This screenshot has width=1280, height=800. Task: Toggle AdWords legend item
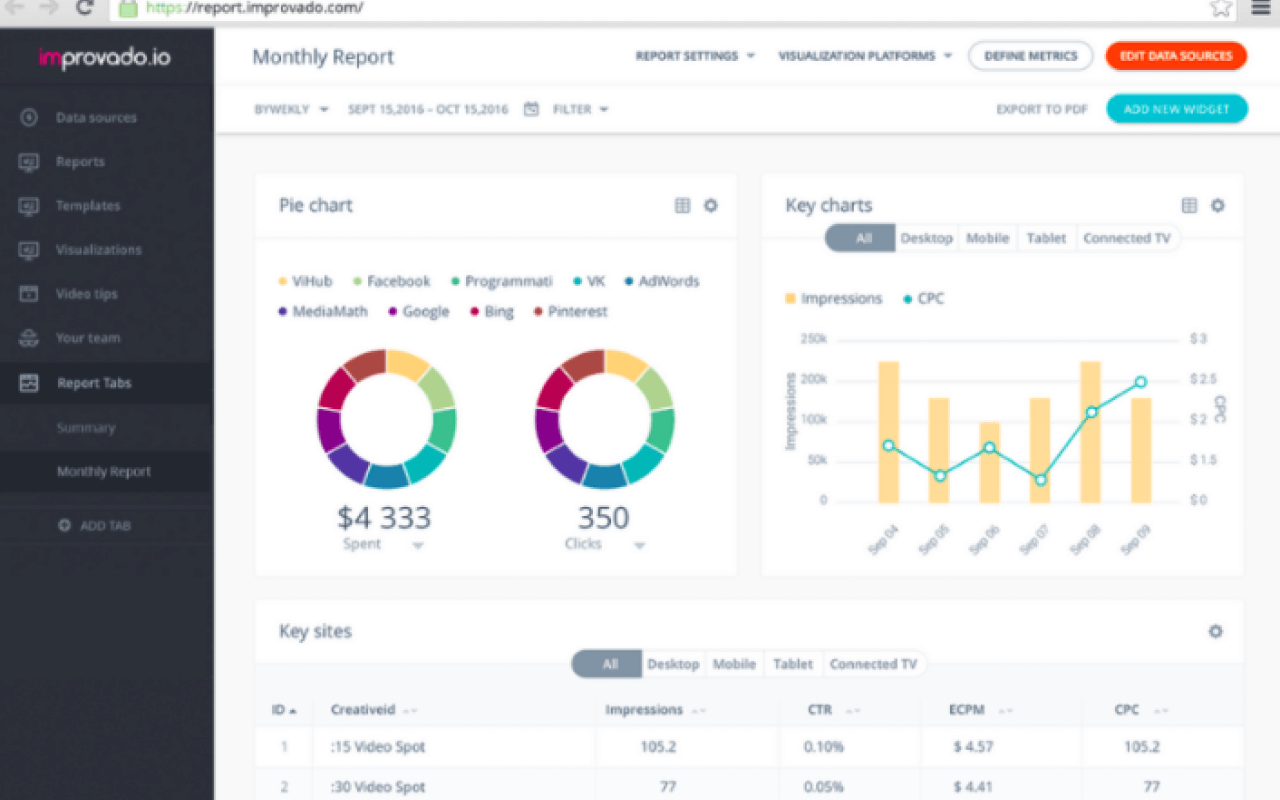pos(662,281)
